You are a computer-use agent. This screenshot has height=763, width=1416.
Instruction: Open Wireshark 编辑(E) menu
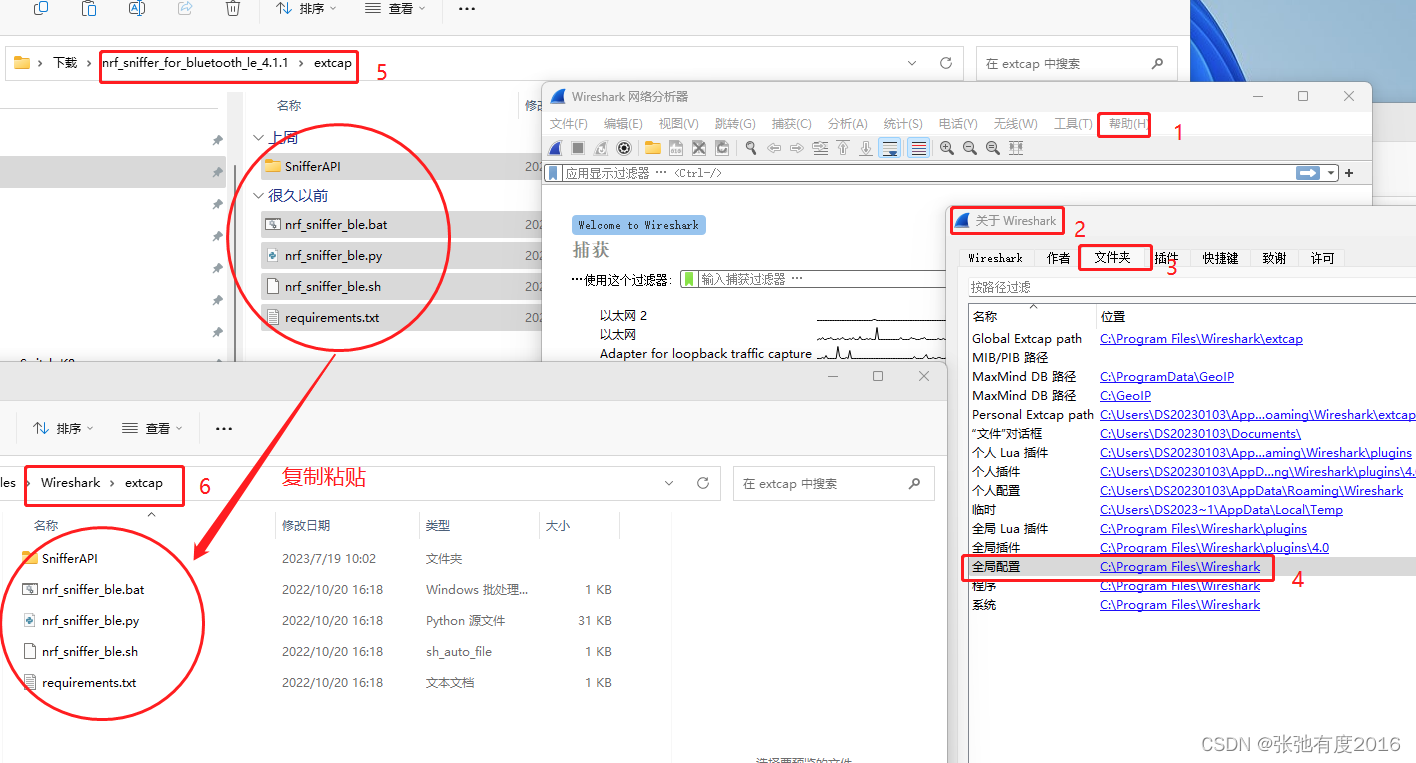(623, 124)
